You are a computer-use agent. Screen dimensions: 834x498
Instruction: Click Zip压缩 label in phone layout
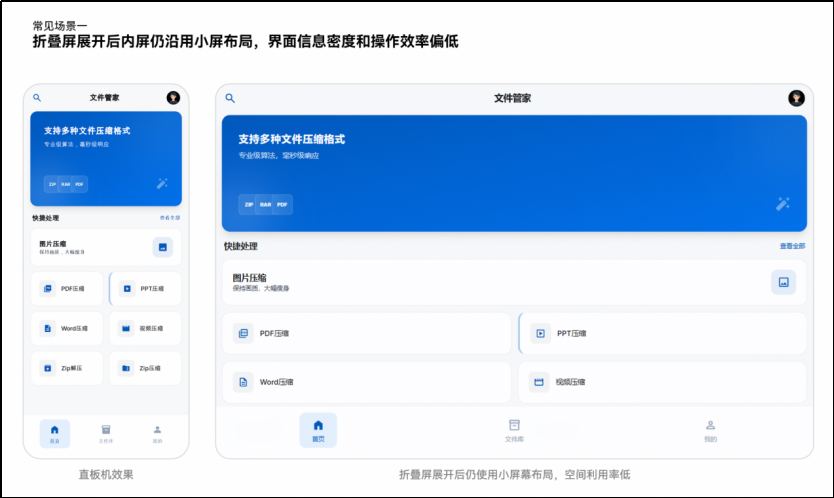[x=150, y=368]
